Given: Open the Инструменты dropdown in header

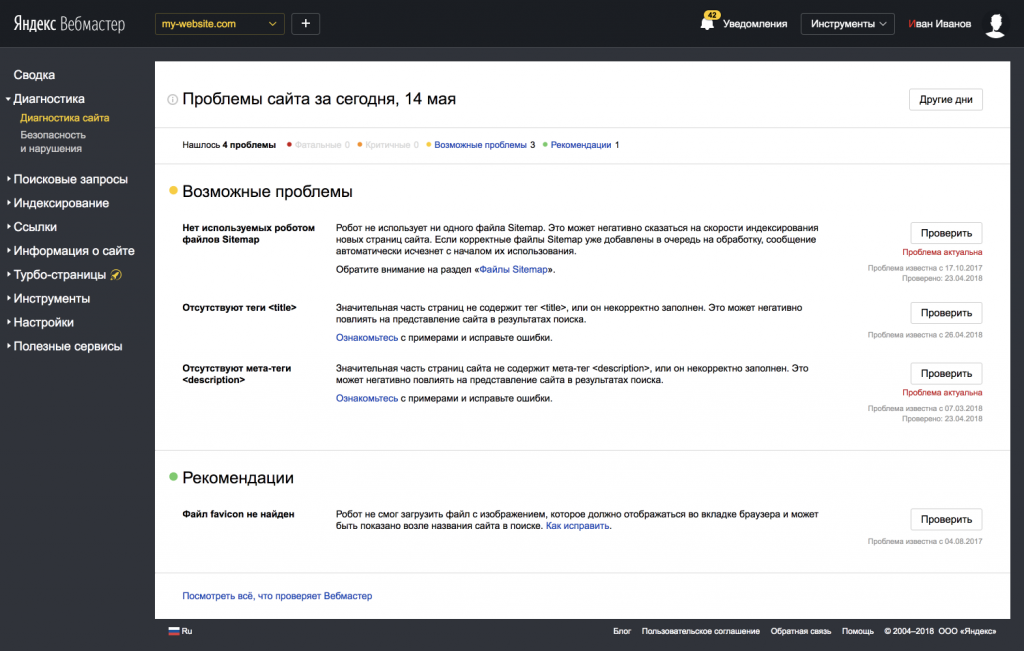Looking at the screenshot, I should [848, 23].
